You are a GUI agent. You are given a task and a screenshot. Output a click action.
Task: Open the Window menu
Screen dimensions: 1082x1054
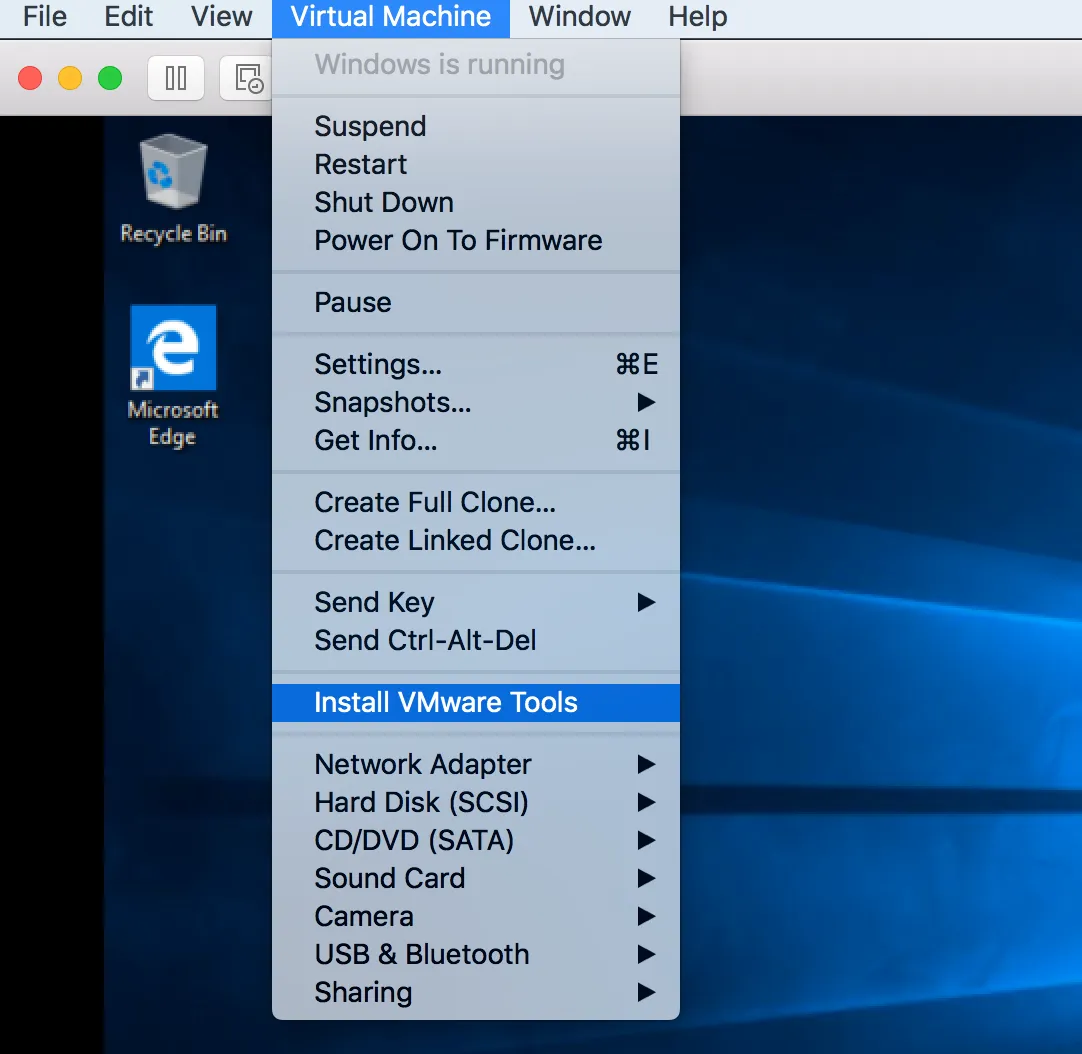pyautogui.click(x=580, y=17)
